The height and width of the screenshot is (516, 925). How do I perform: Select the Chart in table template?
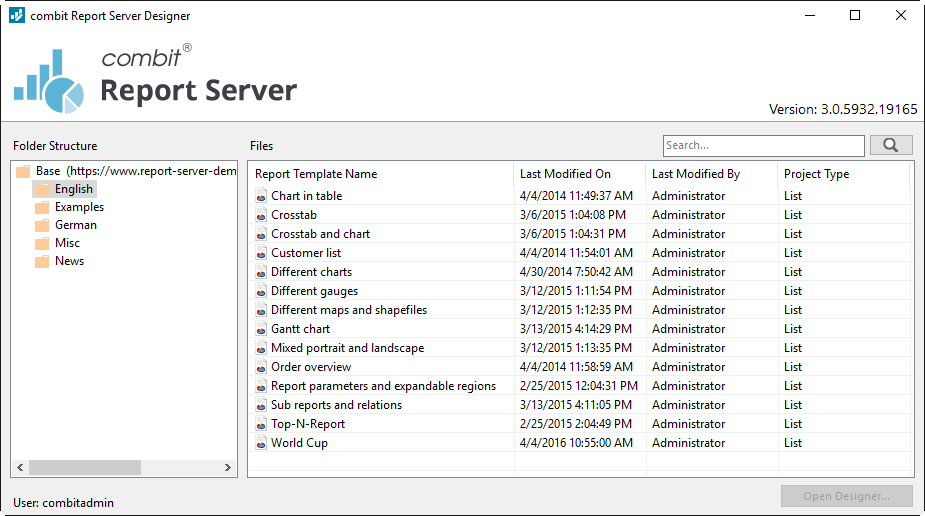click(x=306, y=196)
